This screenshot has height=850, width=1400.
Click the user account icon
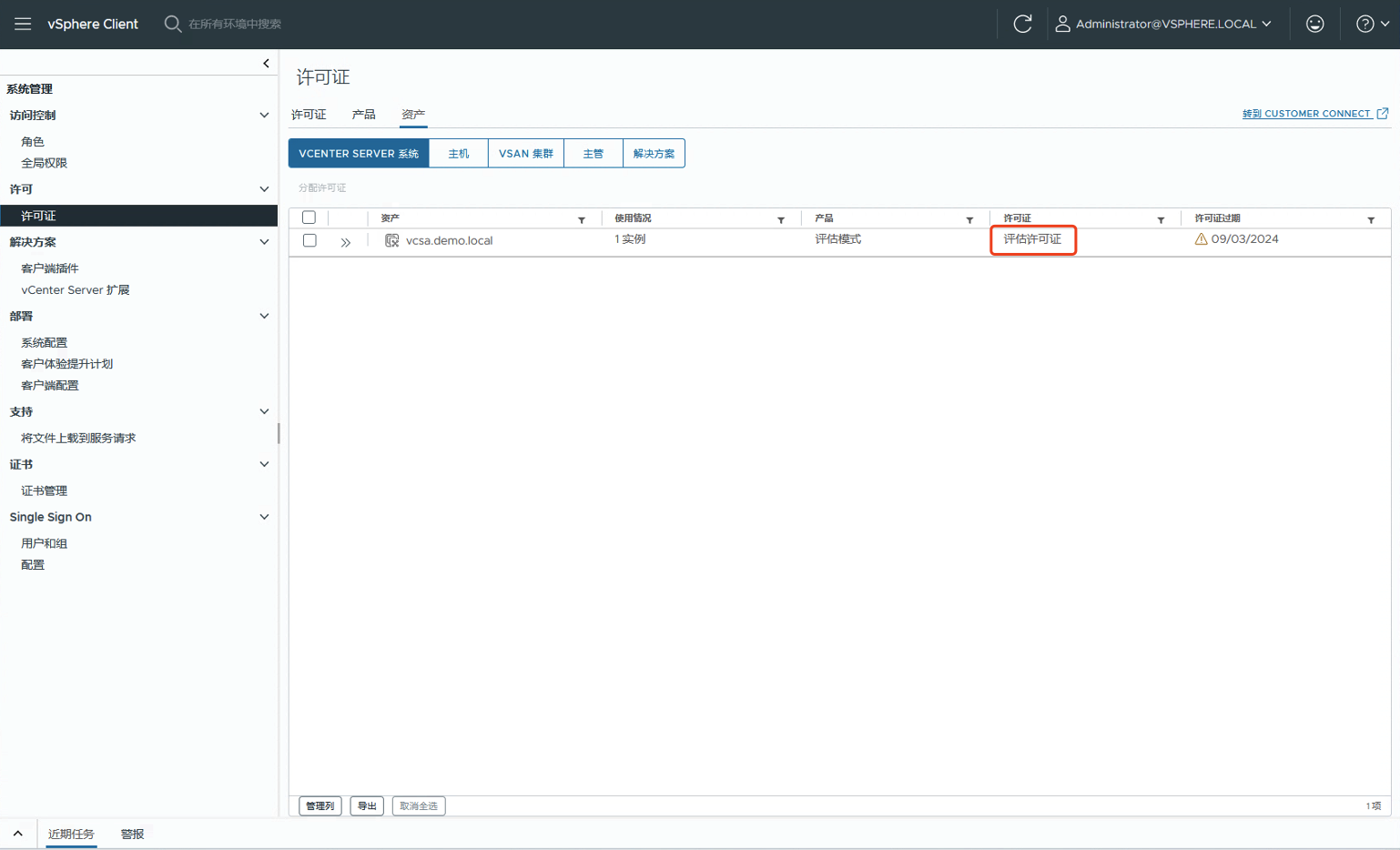(x=1062, y=24)
